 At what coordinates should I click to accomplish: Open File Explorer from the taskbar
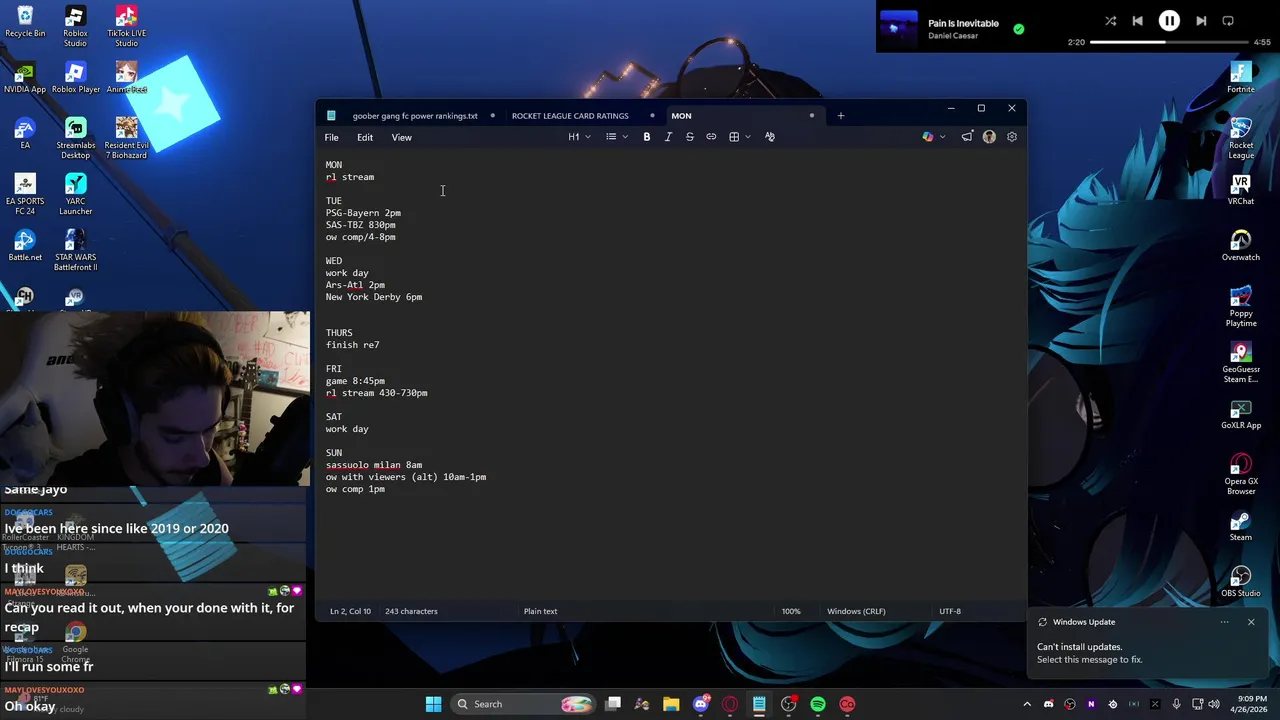pos(671,704)
